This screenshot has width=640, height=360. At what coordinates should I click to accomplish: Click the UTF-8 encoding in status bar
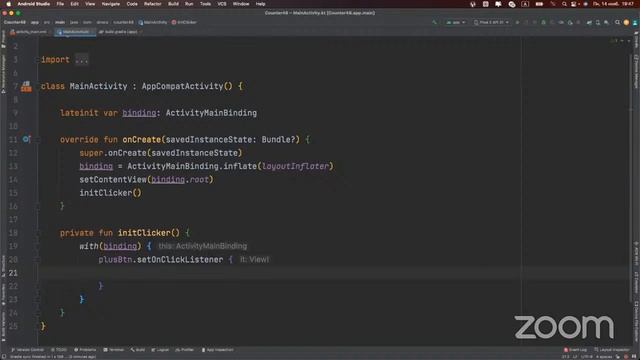(587, 357)
